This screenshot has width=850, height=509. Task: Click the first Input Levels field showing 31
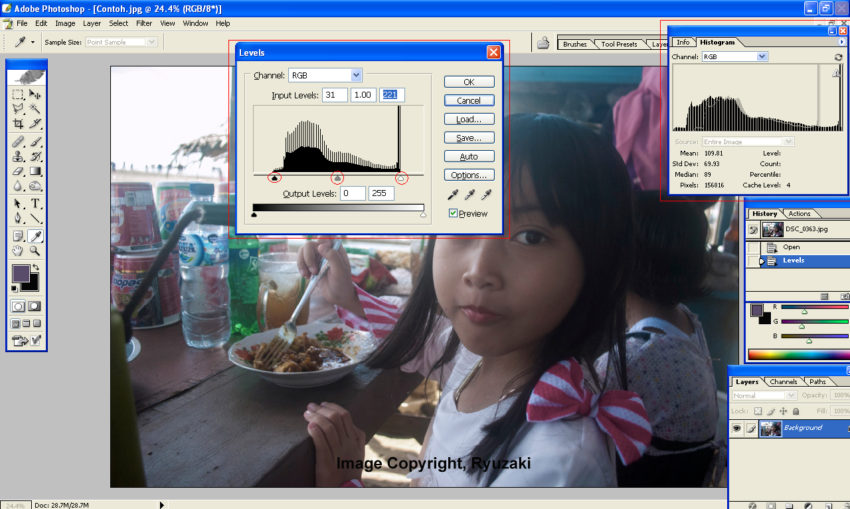(x=334, y=95)
